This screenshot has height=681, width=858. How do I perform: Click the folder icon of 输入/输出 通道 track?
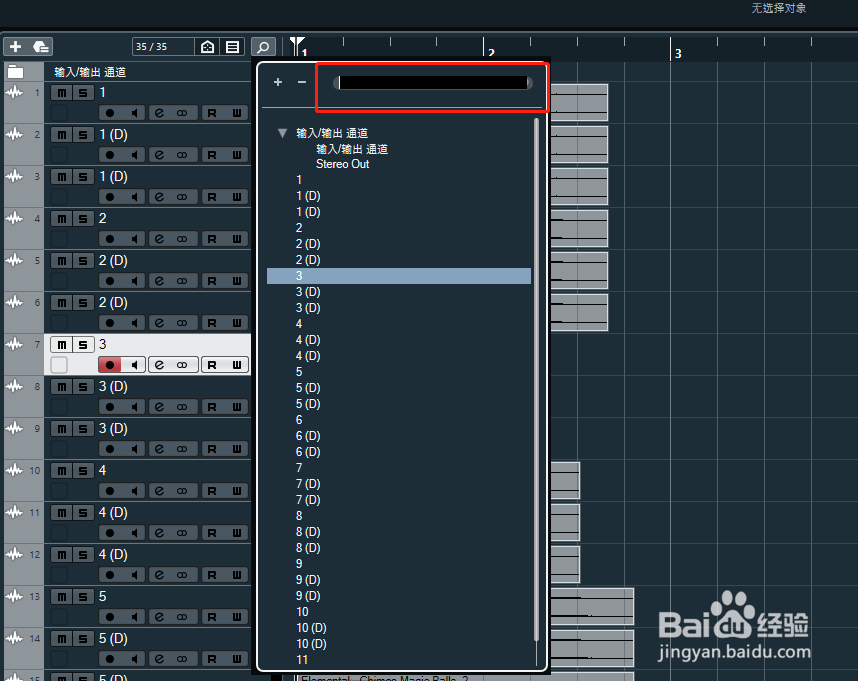tap(15, 72)
